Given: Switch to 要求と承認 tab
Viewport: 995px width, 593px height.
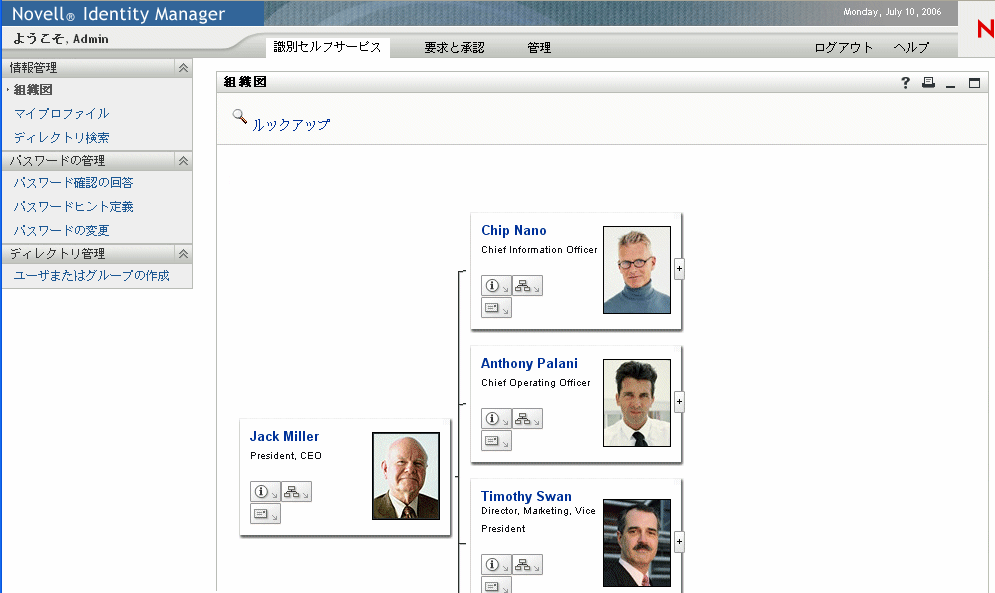Looking at the screenshot, I should [454, 48].
